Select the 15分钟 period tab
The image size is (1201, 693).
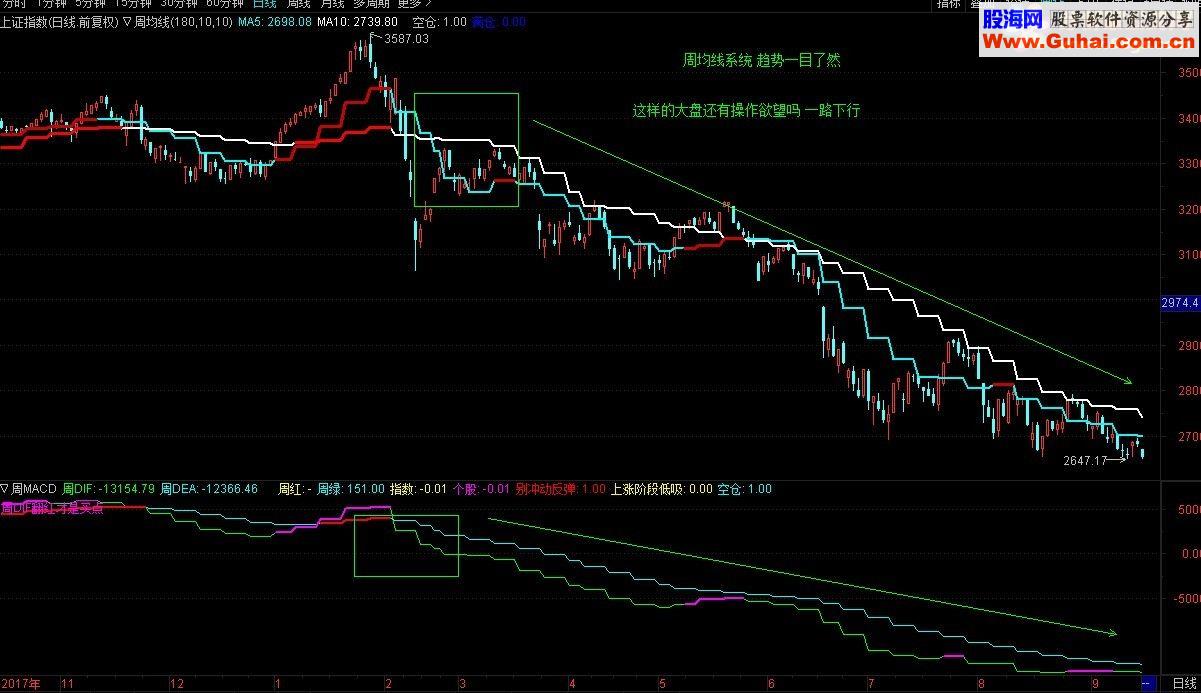tap(135, 4)
